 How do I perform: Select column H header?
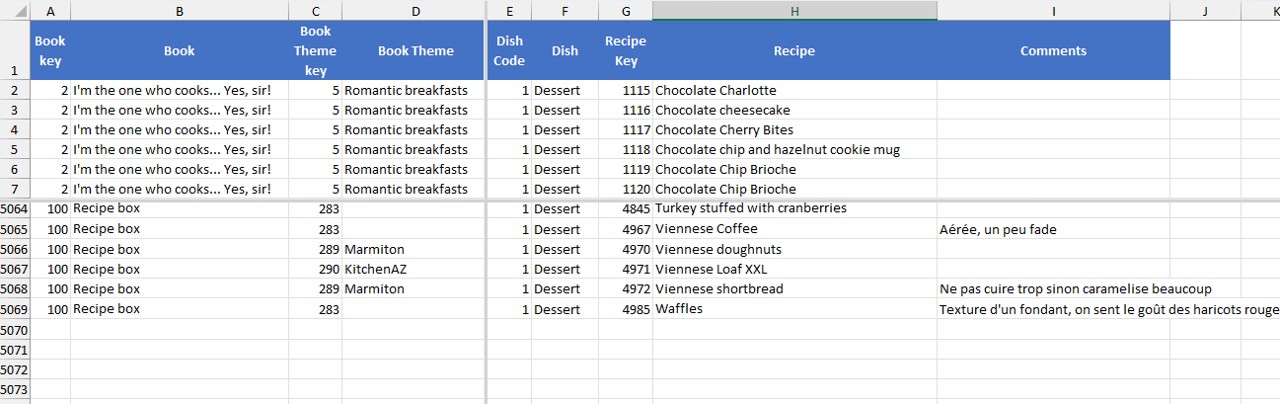(x=794, y=10)
